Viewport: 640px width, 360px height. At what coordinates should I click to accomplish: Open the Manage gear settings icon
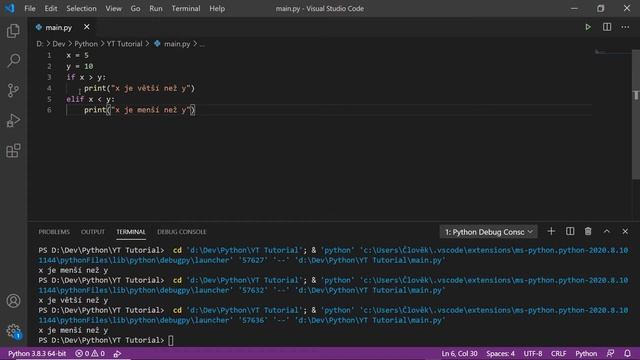(13, 331)
